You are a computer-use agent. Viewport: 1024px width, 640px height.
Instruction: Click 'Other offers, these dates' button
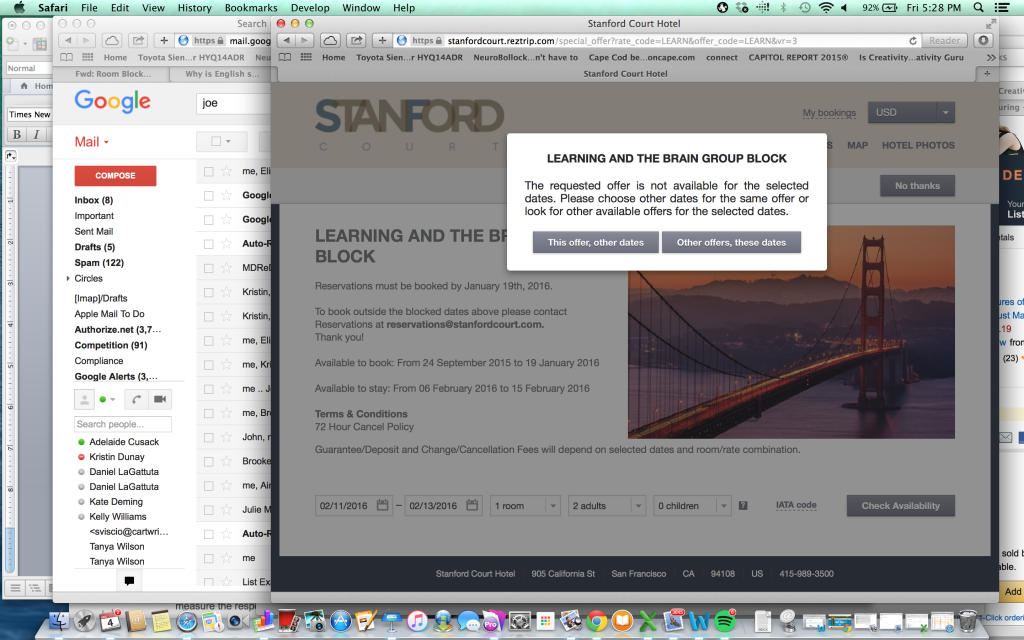(731, 242)
